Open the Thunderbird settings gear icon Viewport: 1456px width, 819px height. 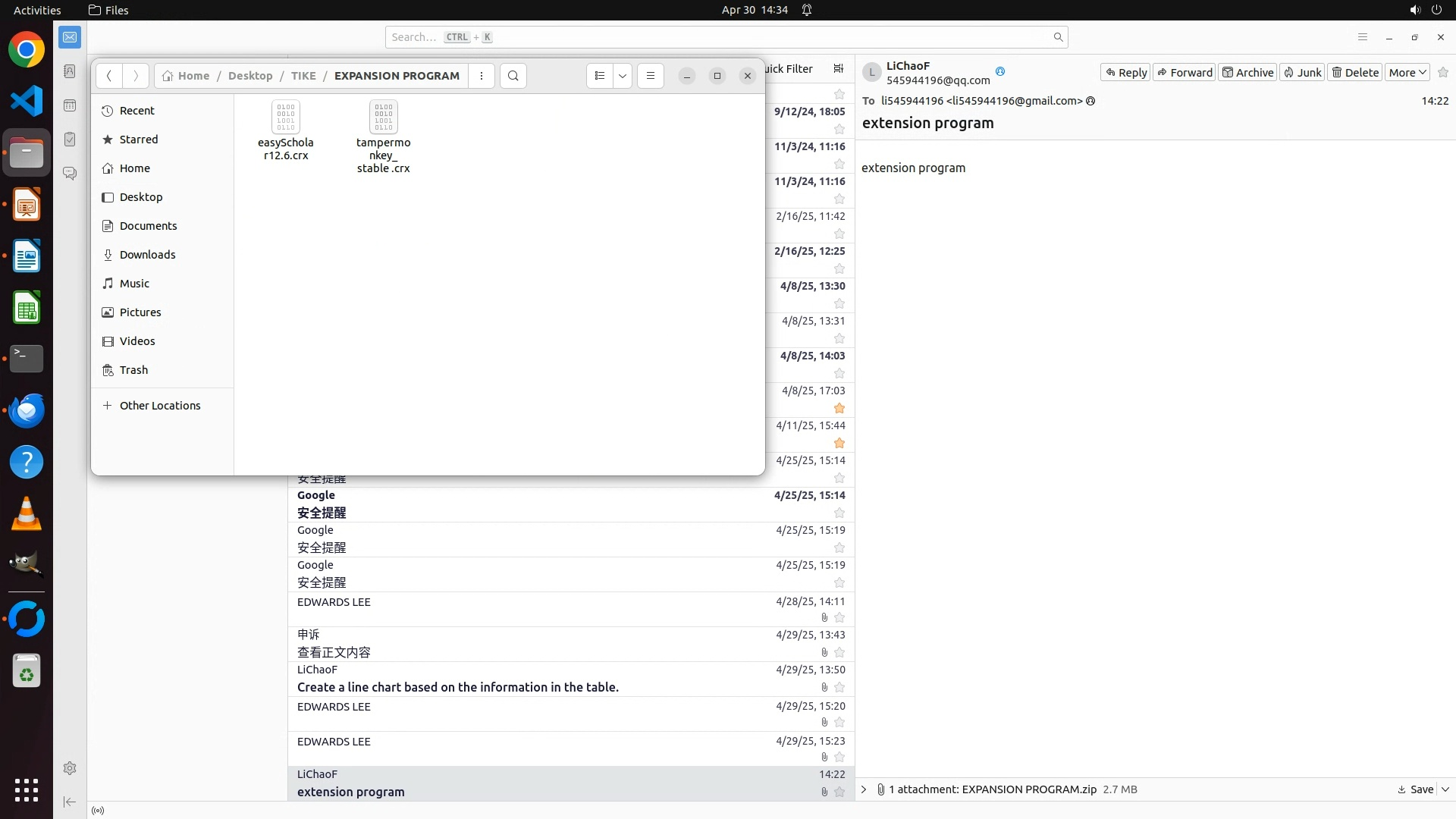click(70, 768)
